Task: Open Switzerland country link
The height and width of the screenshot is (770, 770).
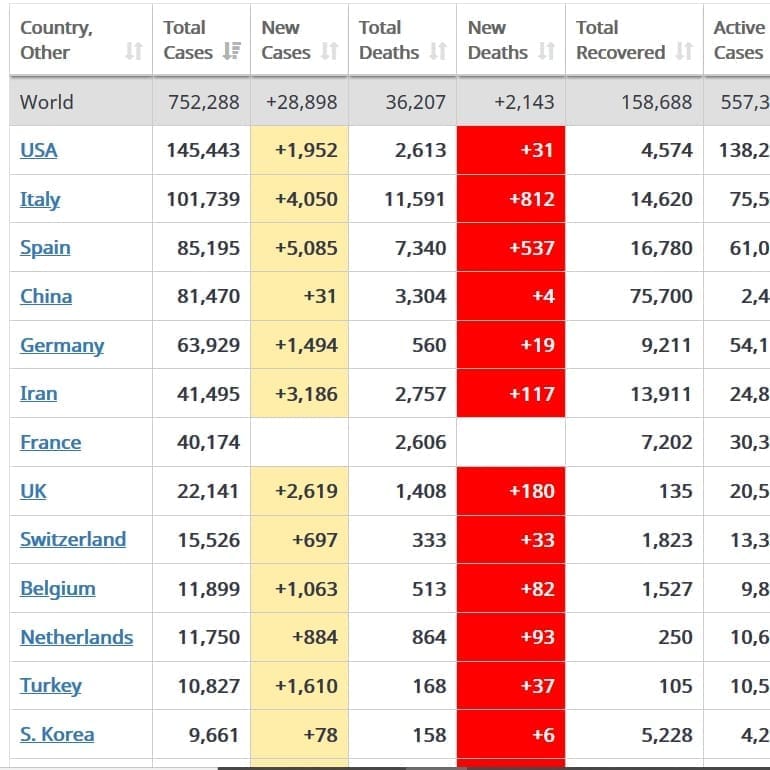Action: coord(73,539)
